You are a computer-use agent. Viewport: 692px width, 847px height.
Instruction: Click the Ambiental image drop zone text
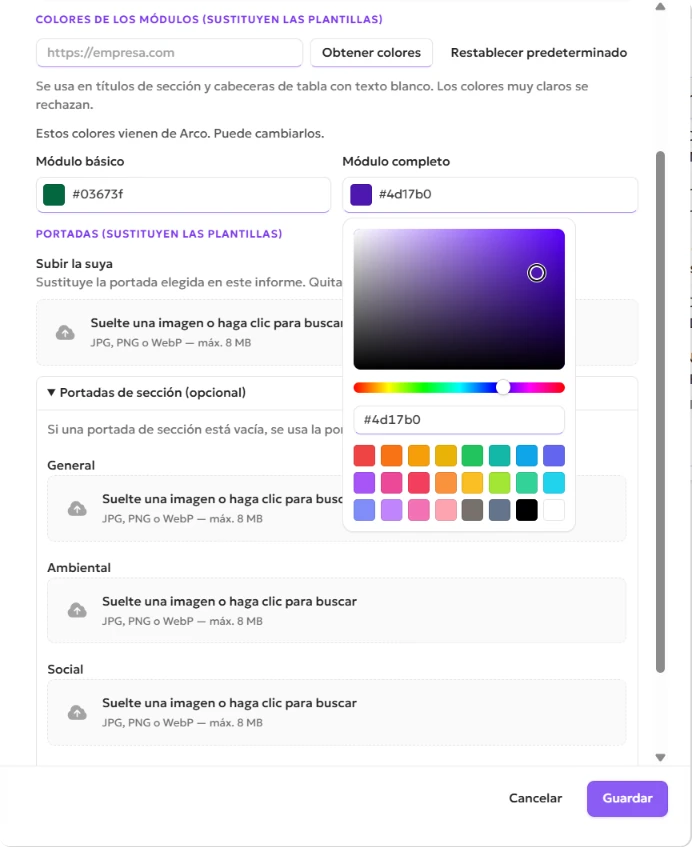pyautogui.click(x=230, y=601)
